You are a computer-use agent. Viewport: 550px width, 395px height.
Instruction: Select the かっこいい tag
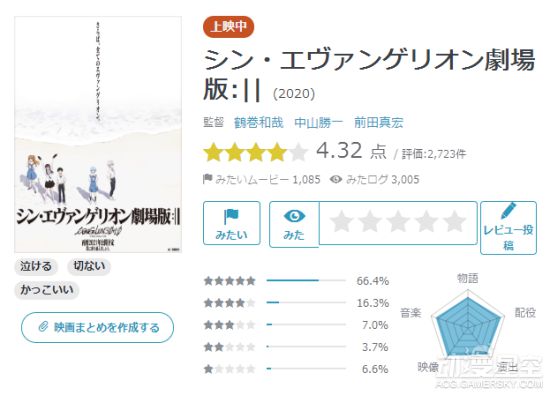point(47,290)
